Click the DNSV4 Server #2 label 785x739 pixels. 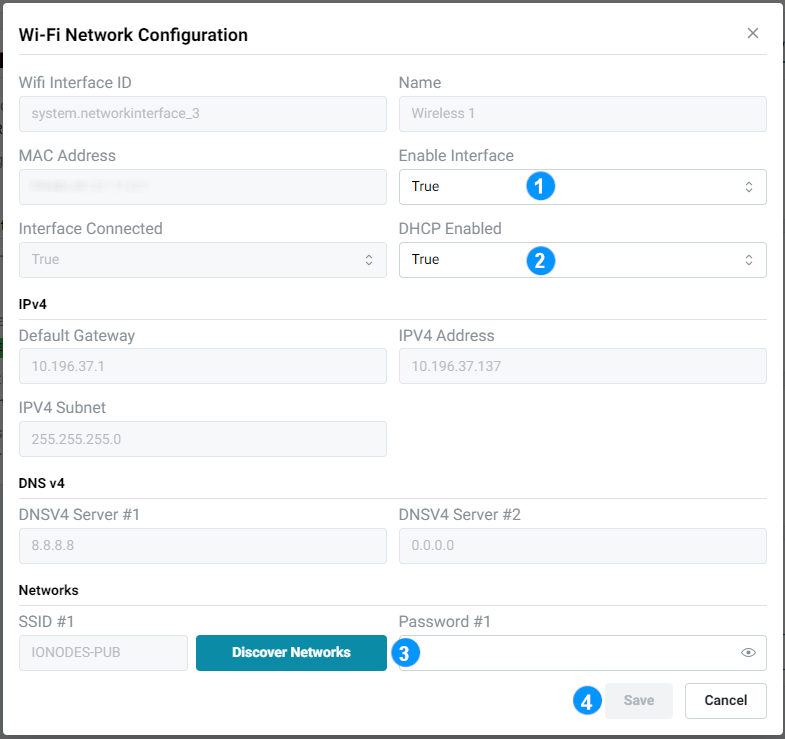pos(460,514)
